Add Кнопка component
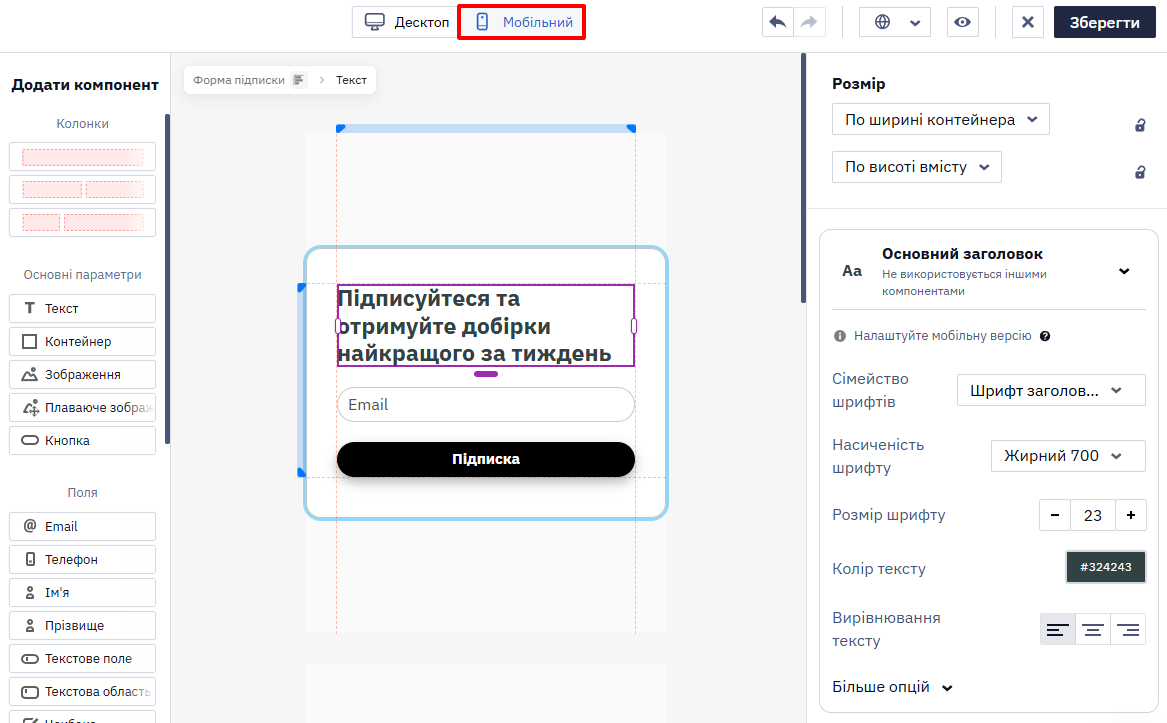The image size is (1167, 723). point(83,440)
